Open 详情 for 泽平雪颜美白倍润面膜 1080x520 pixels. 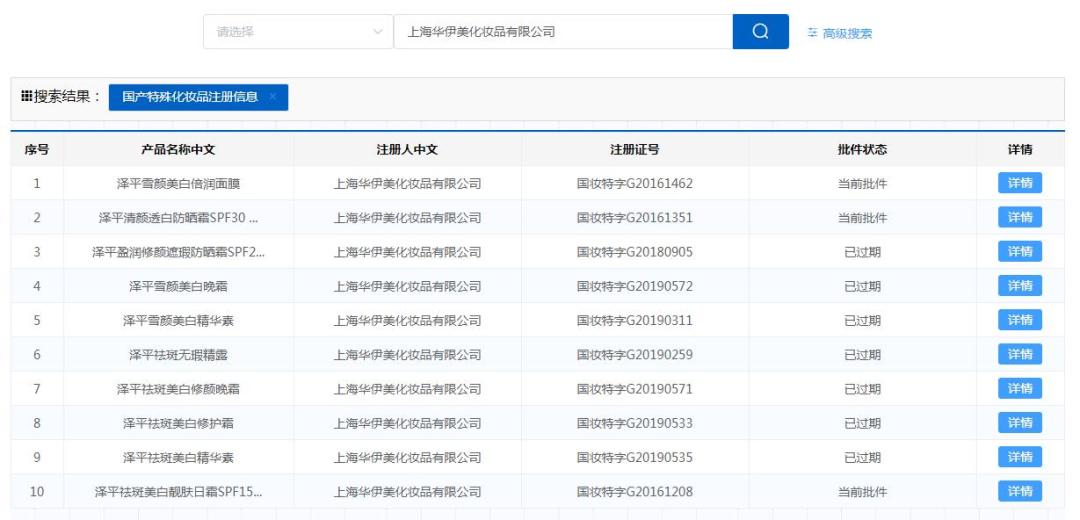tap(1020, 183)
